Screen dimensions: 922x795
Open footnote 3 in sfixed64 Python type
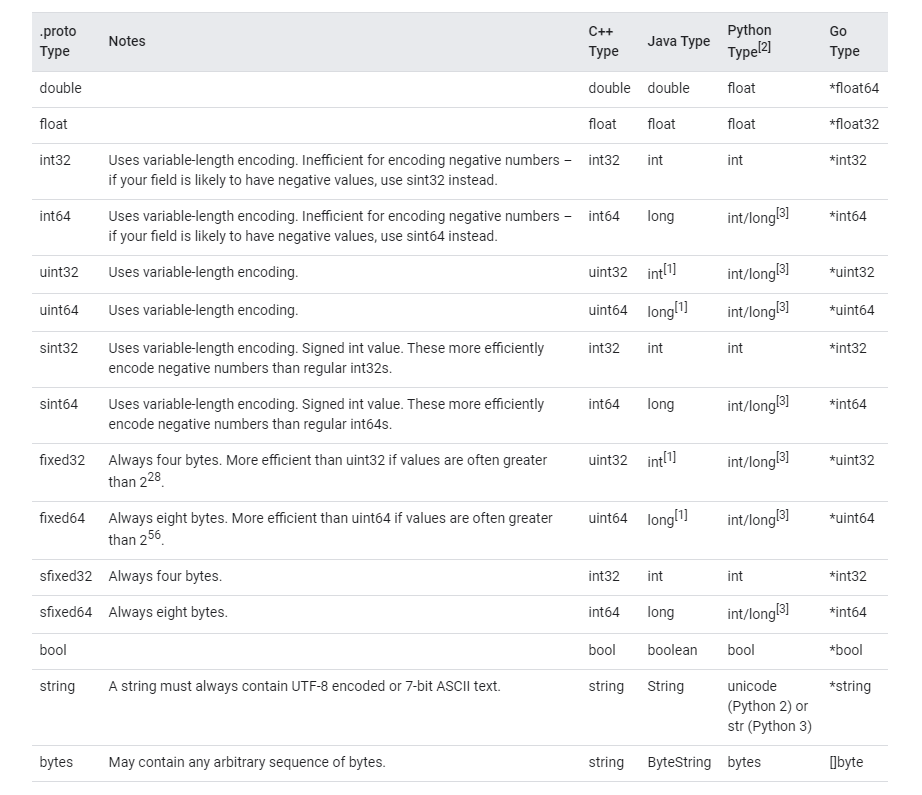click(783, 608)
